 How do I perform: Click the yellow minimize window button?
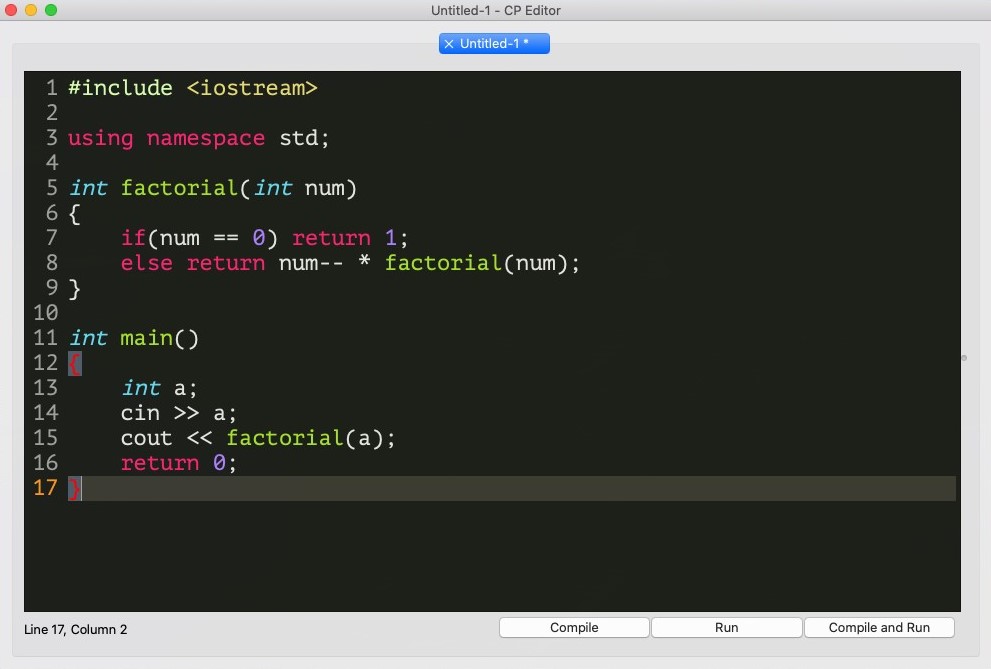pos(31,10)
